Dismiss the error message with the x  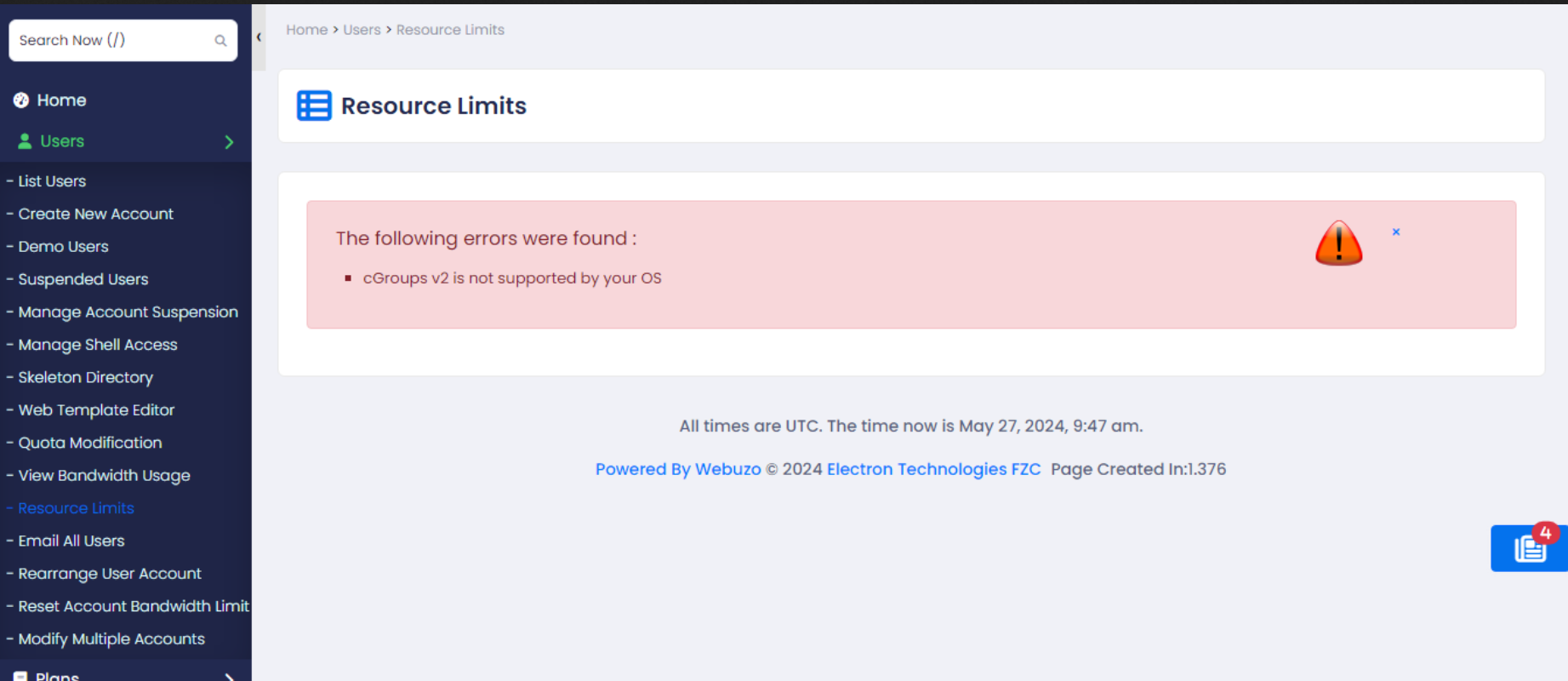point(1396,232)
